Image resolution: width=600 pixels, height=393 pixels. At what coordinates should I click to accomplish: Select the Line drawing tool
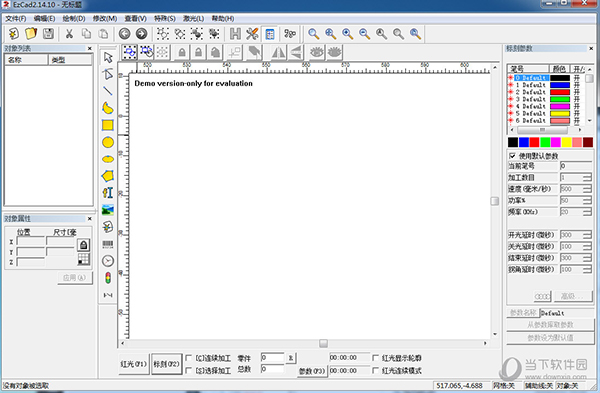[108, 91]
